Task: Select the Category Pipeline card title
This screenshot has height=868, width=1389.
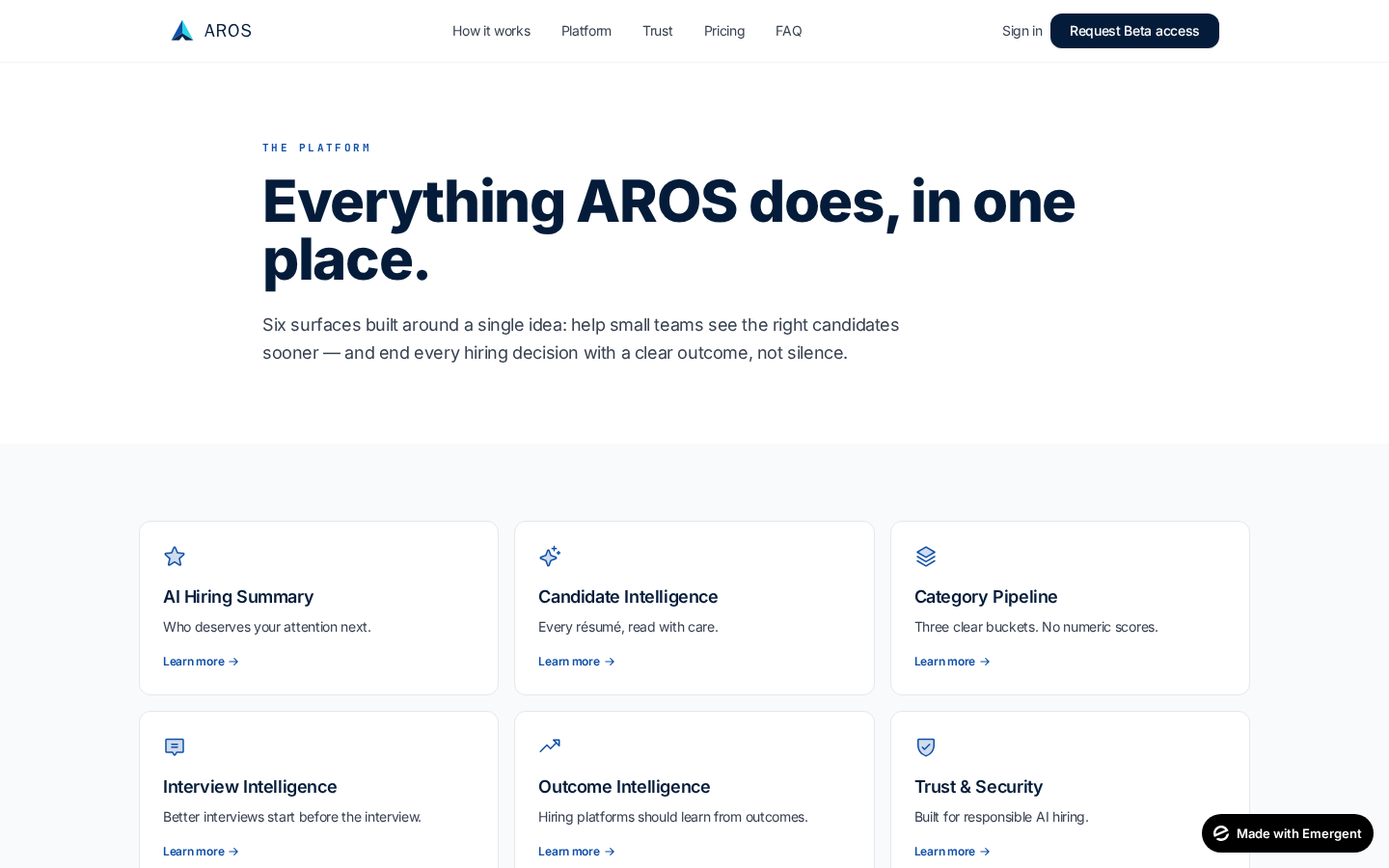Action: point(986,597)
